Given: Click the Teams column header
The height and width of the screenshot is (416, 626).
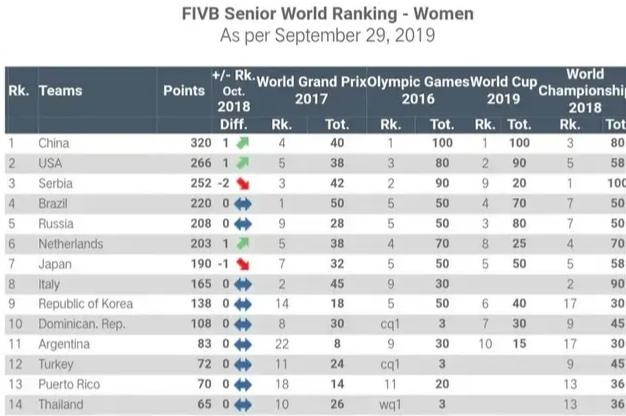Looking at the screenshot, I should pos(60,91).
